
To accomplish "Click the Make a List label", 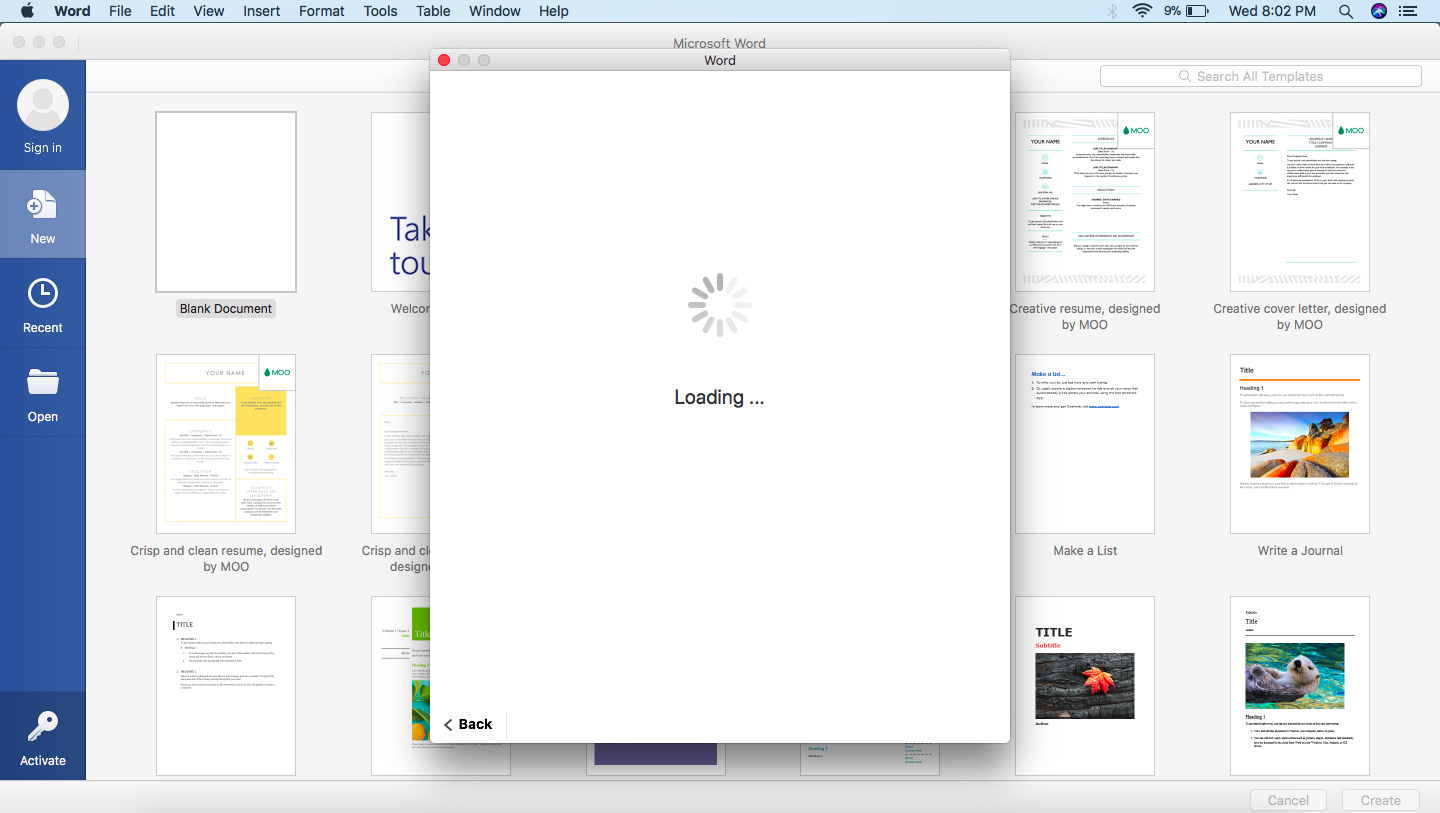I will coord(1085,551).
